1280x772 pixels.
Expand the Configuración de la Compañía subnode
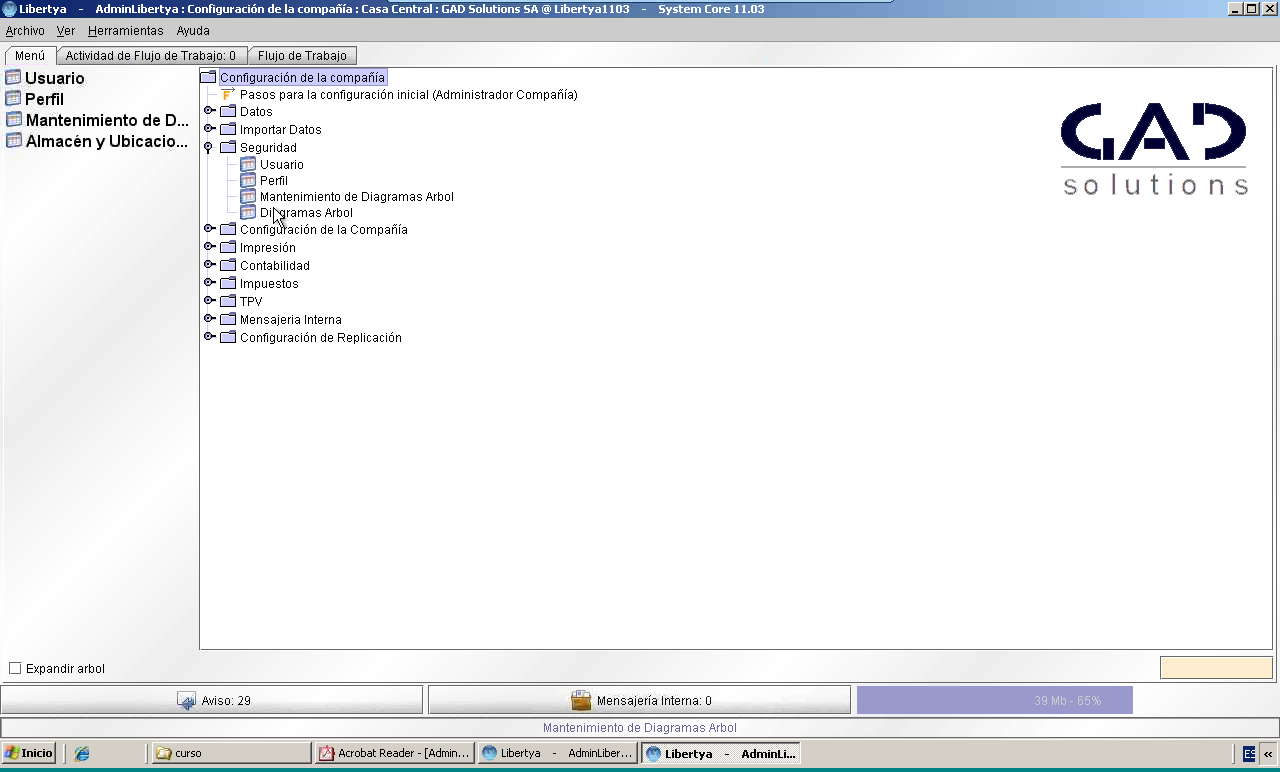tap(209, 229)
